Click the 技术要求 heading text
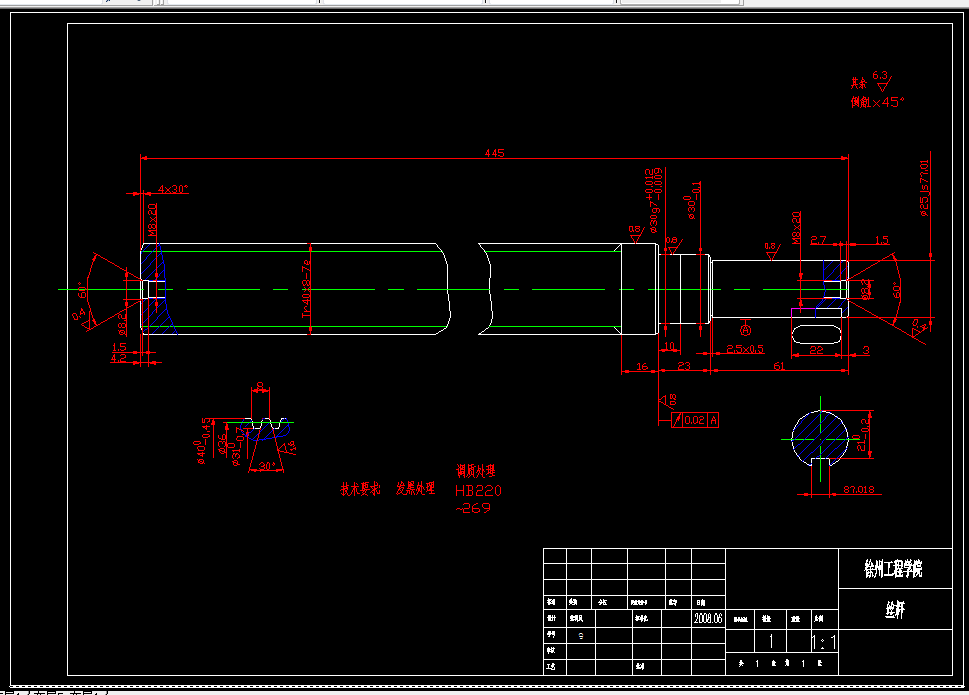969x695 pixels. click(360, 489)
